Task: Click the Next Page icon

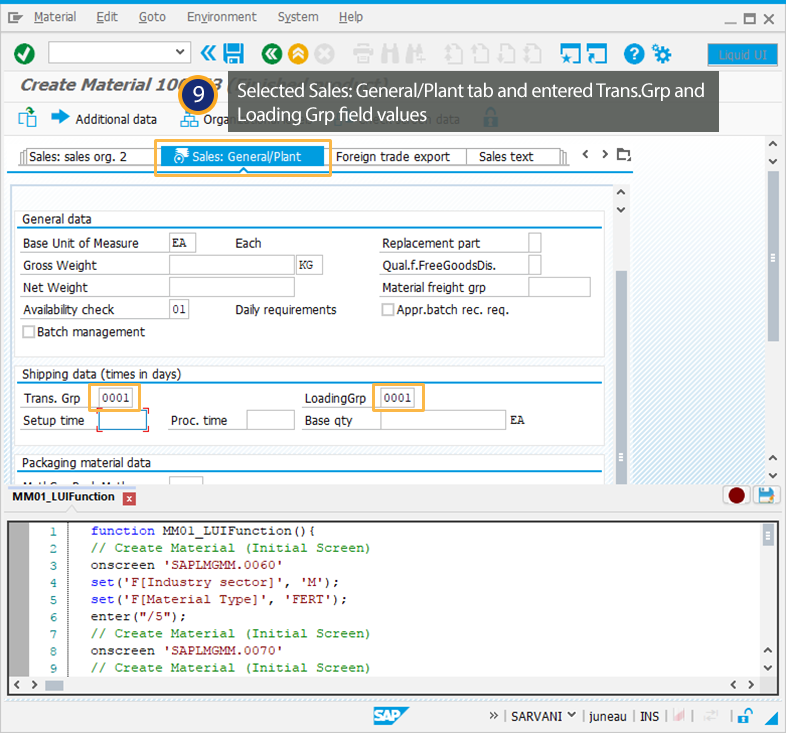Action: point(506,54)
